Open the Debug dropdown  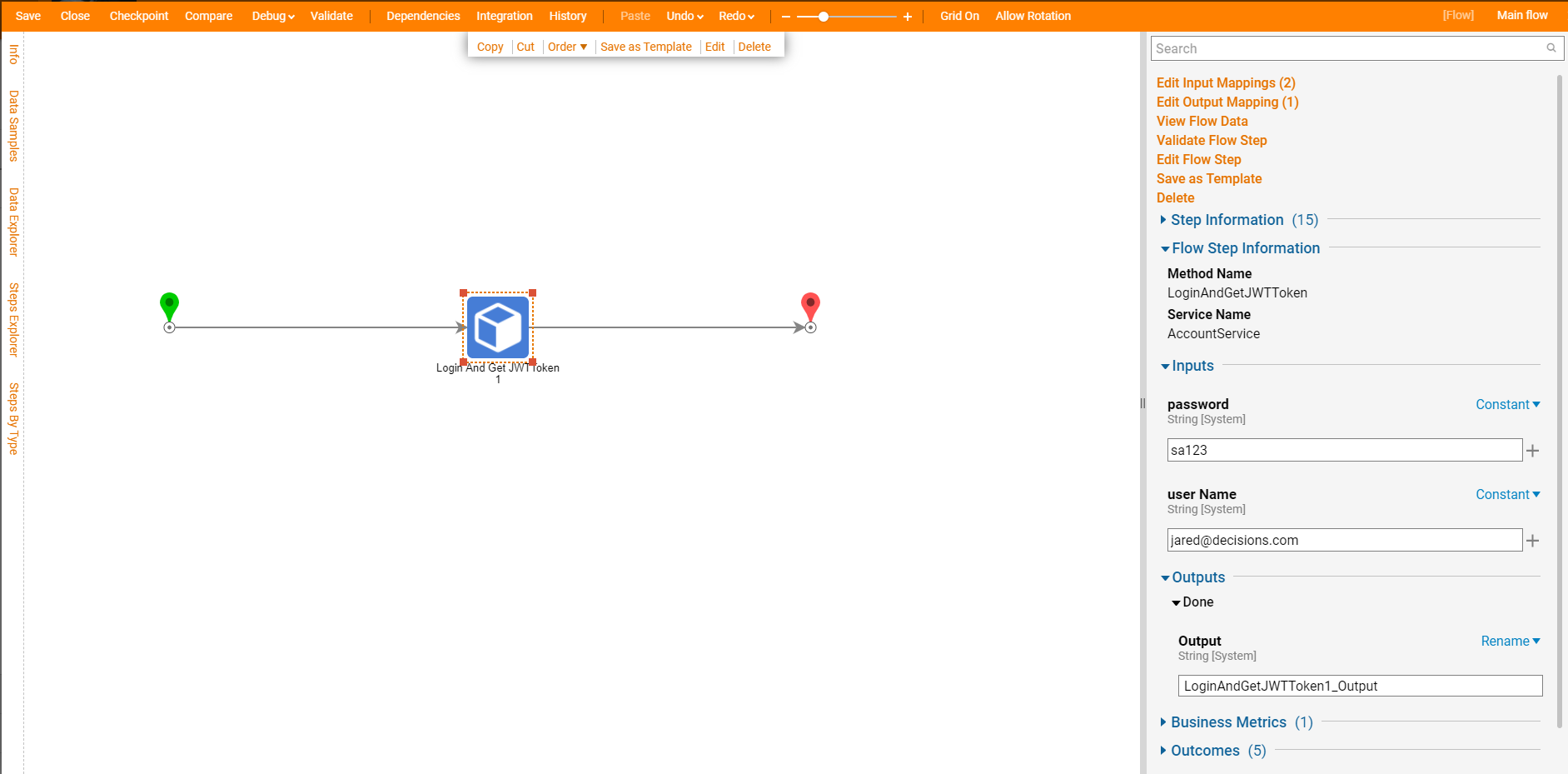tap(273, 16)
